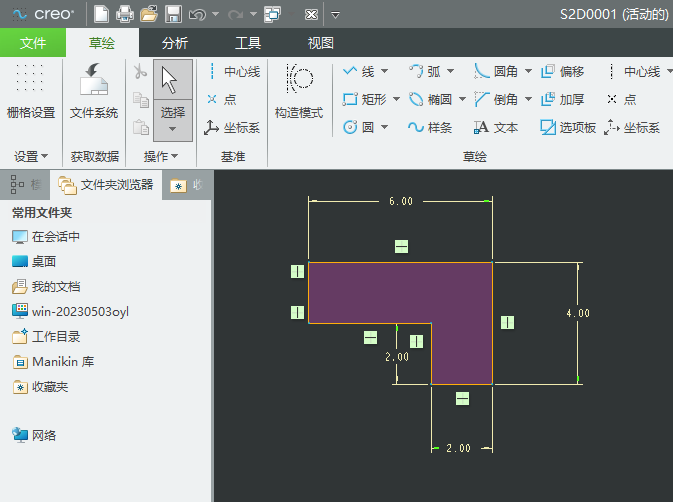Select the 矩形 rectangle tool

pyautogui.click(x=364, y=100)
